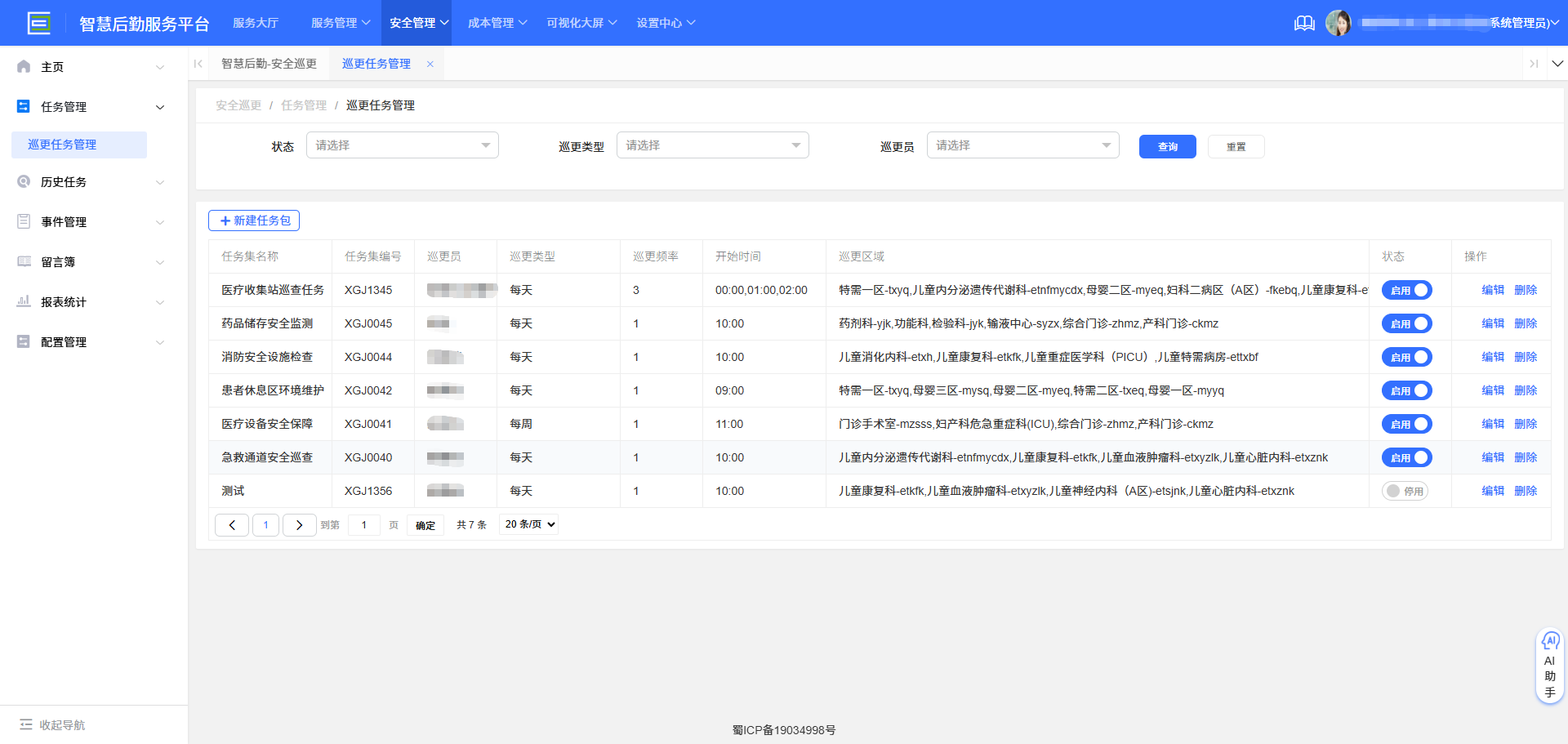Click the page number input field

(363, 524)
